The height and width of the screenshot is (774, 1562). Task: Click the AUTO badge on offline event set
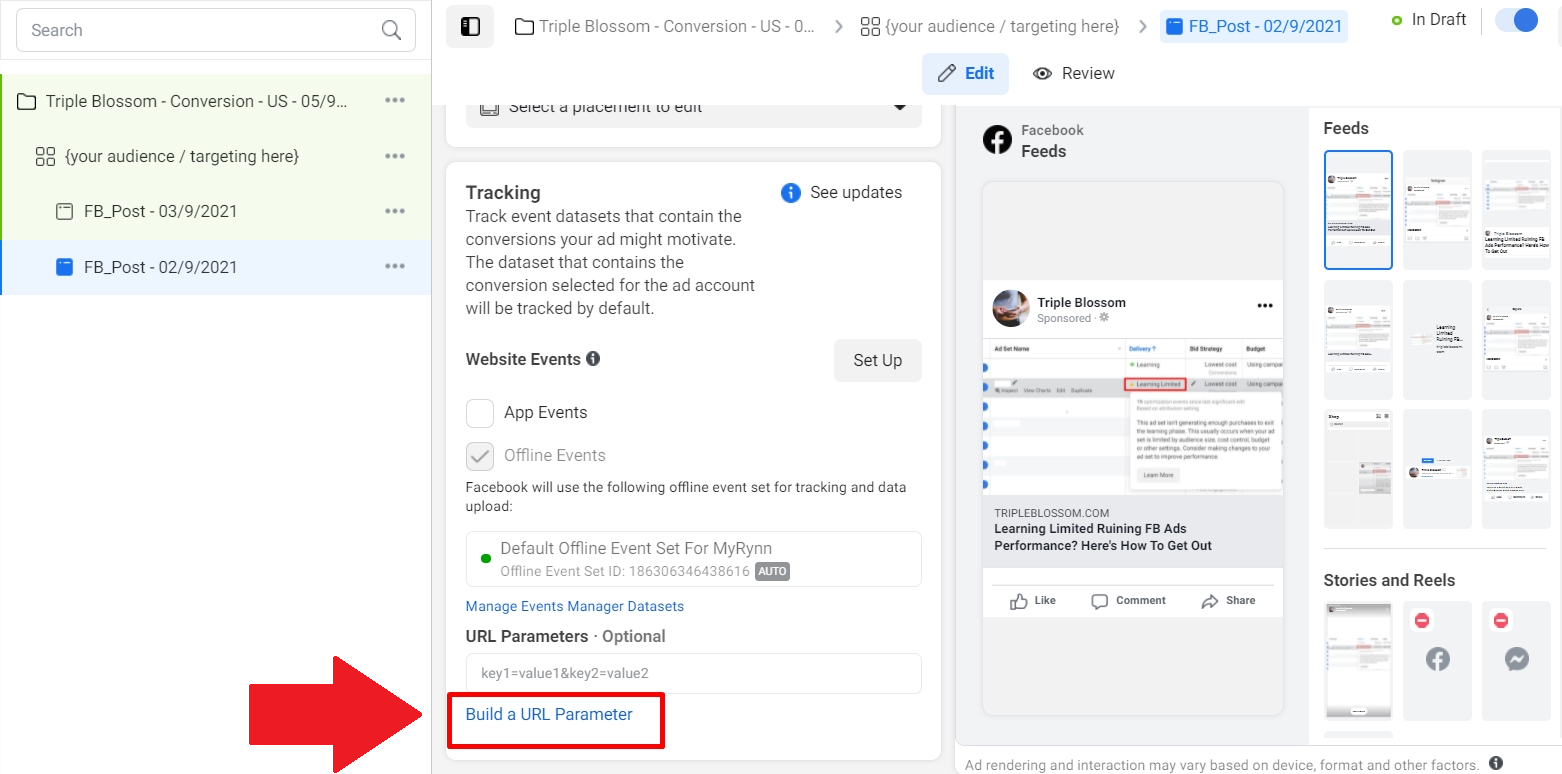click(x=772, y=572)
